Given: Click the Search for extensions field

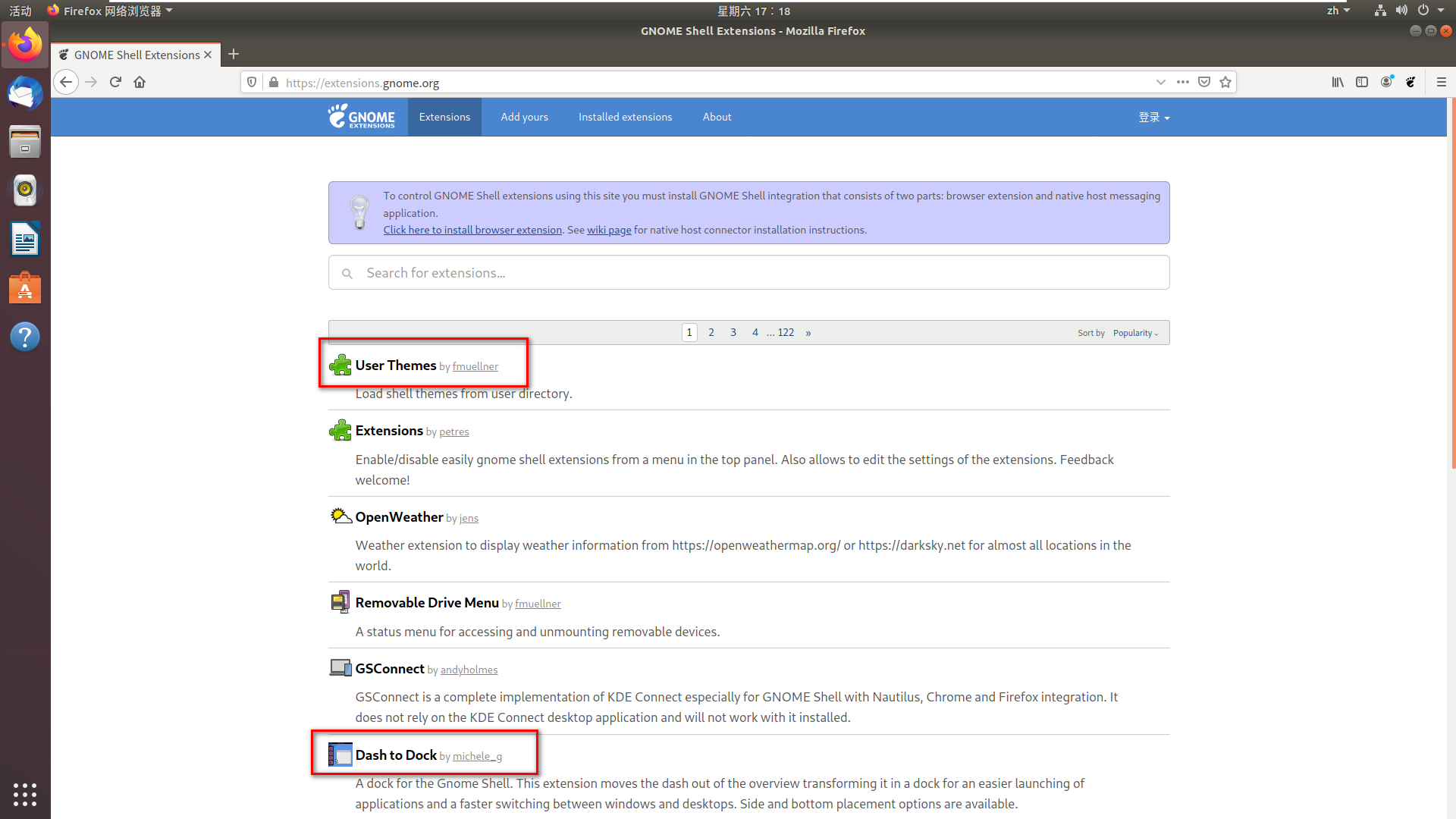Looking at the screenshot, I should coord(748,273).
